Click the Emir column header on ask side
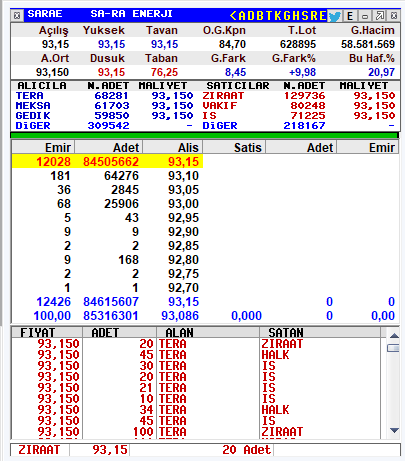 click(368, 147)
